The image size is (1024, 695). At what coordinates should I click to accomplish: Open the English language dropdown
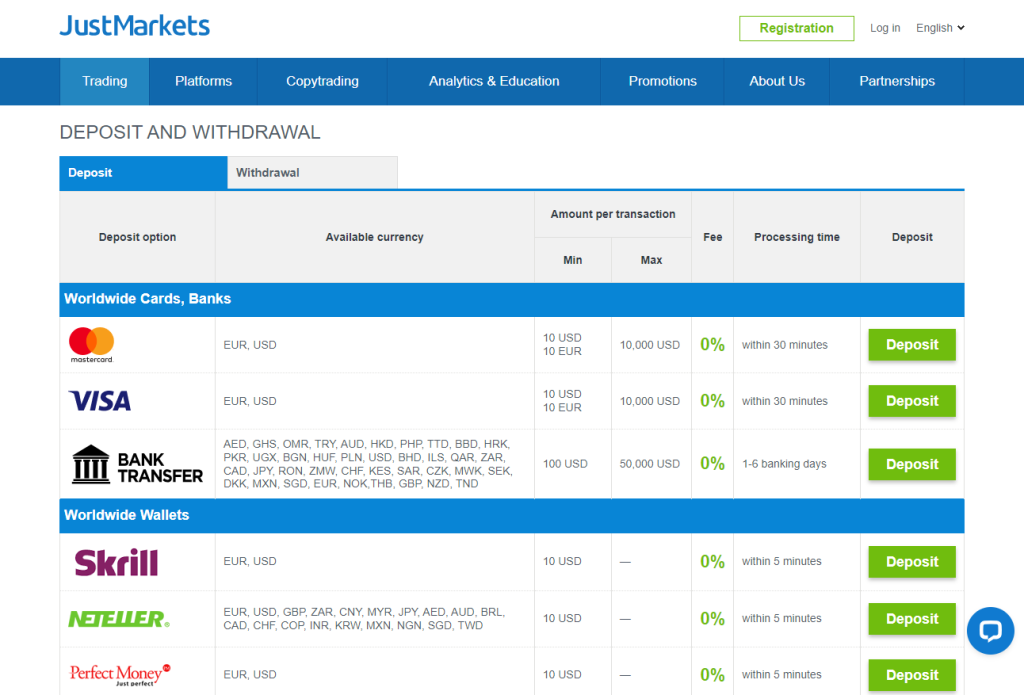tap(940, 28)
